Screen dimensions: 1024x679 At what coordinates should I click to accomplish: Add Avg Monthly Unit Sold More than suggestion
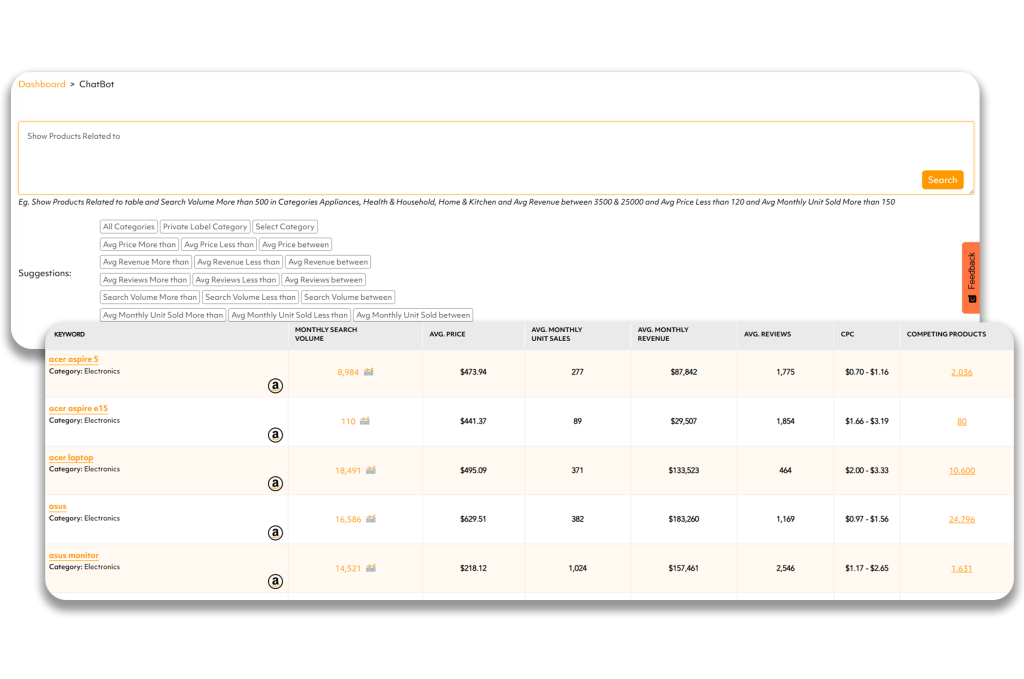163,315
